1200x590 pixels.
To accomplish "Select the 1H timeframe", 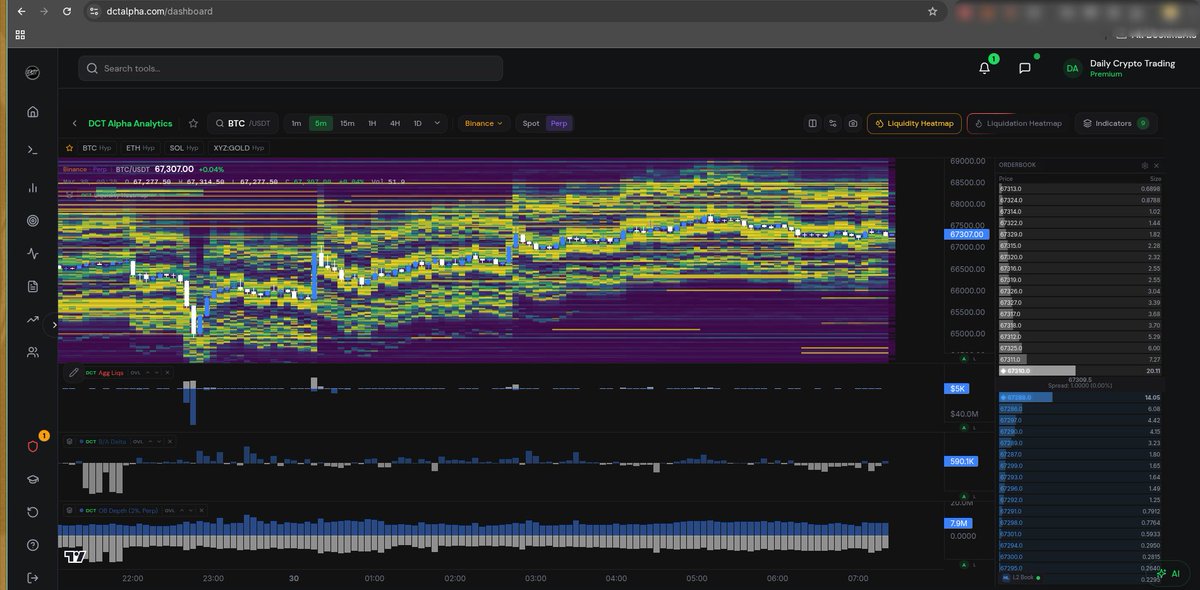I will [x=372, y=123].
